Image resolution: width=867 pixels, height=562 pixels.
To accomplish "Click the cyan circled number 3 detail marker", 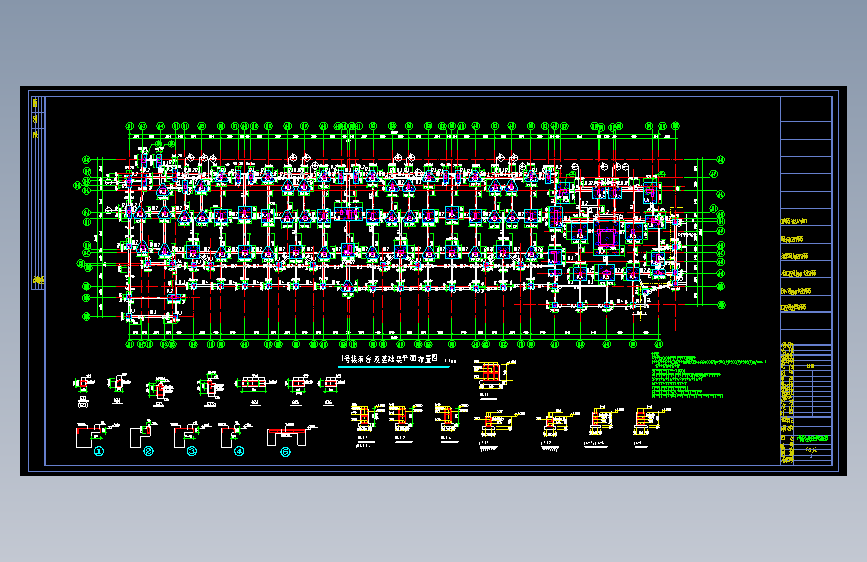I will coord(192,451).
